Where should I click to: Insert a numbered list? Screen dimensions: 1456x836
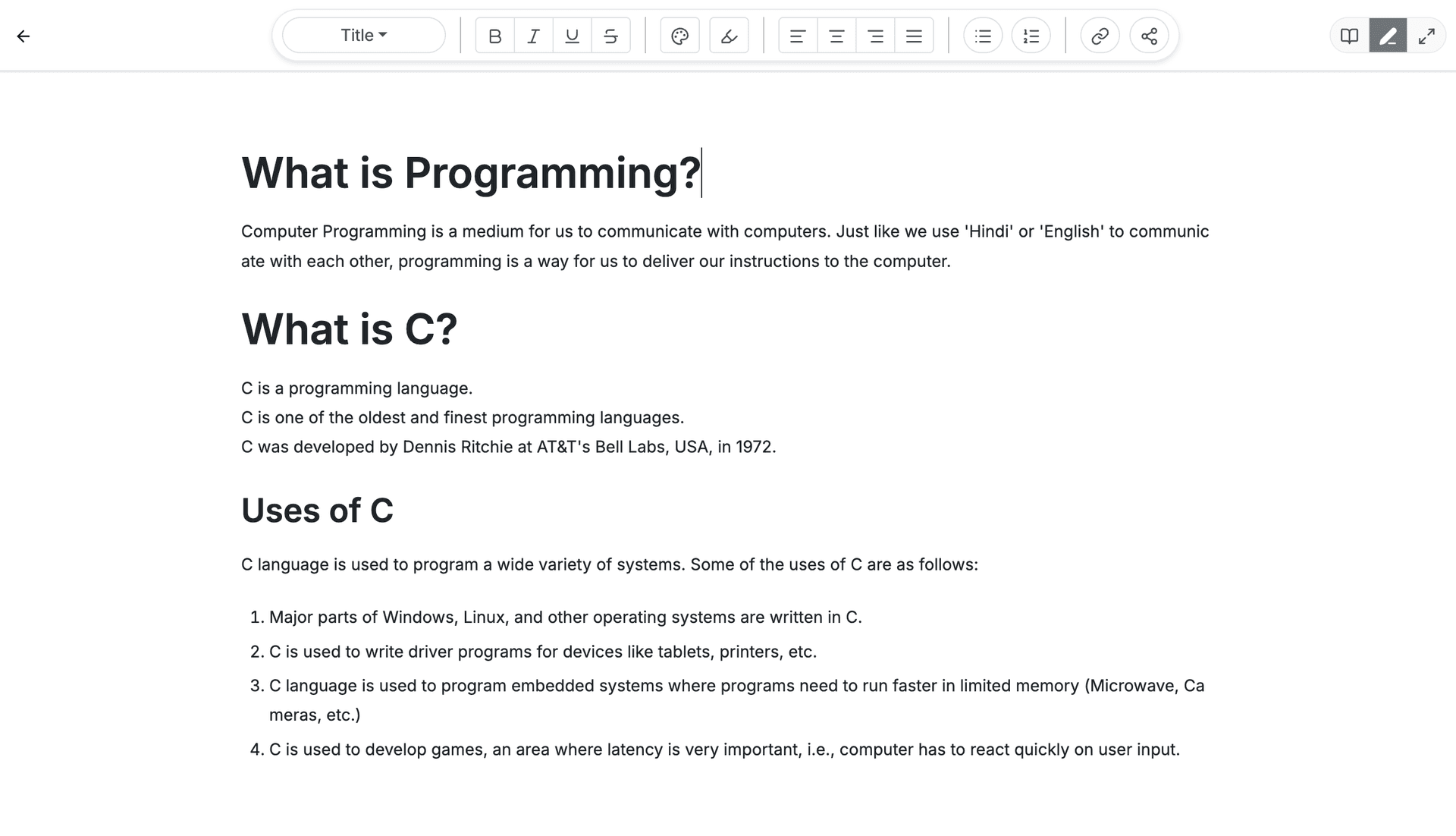point(1031,36)
